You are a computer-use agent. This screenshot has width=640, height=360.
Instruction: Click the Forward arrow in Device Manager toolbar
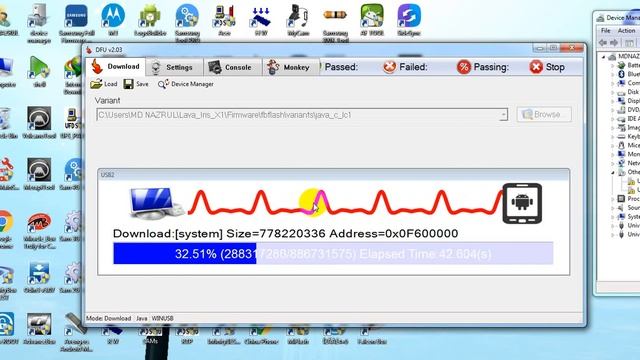[x=613, y=42]
